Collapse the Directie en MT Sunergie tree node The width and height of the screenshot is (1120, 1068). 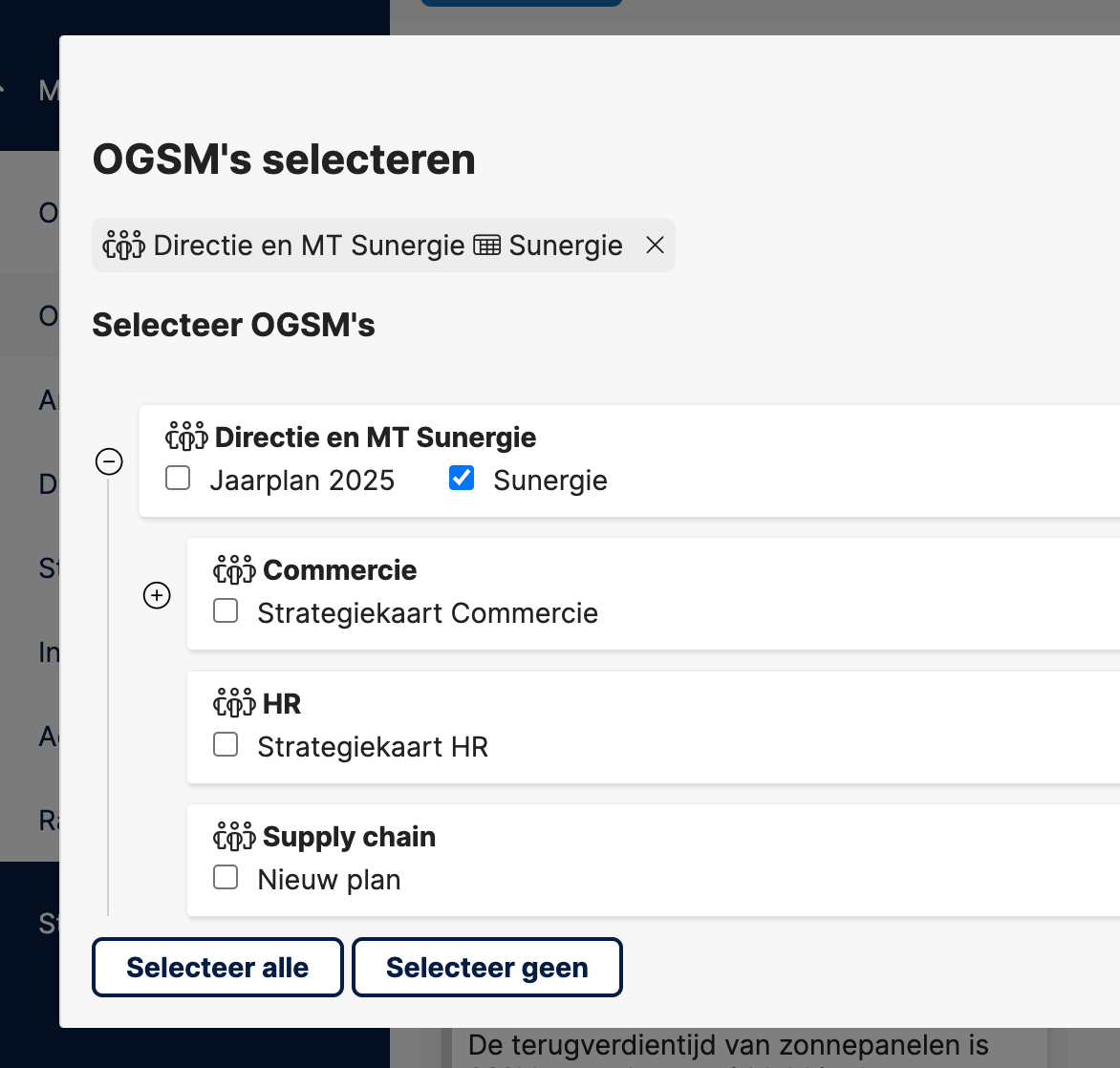click(x=109, y=461)
